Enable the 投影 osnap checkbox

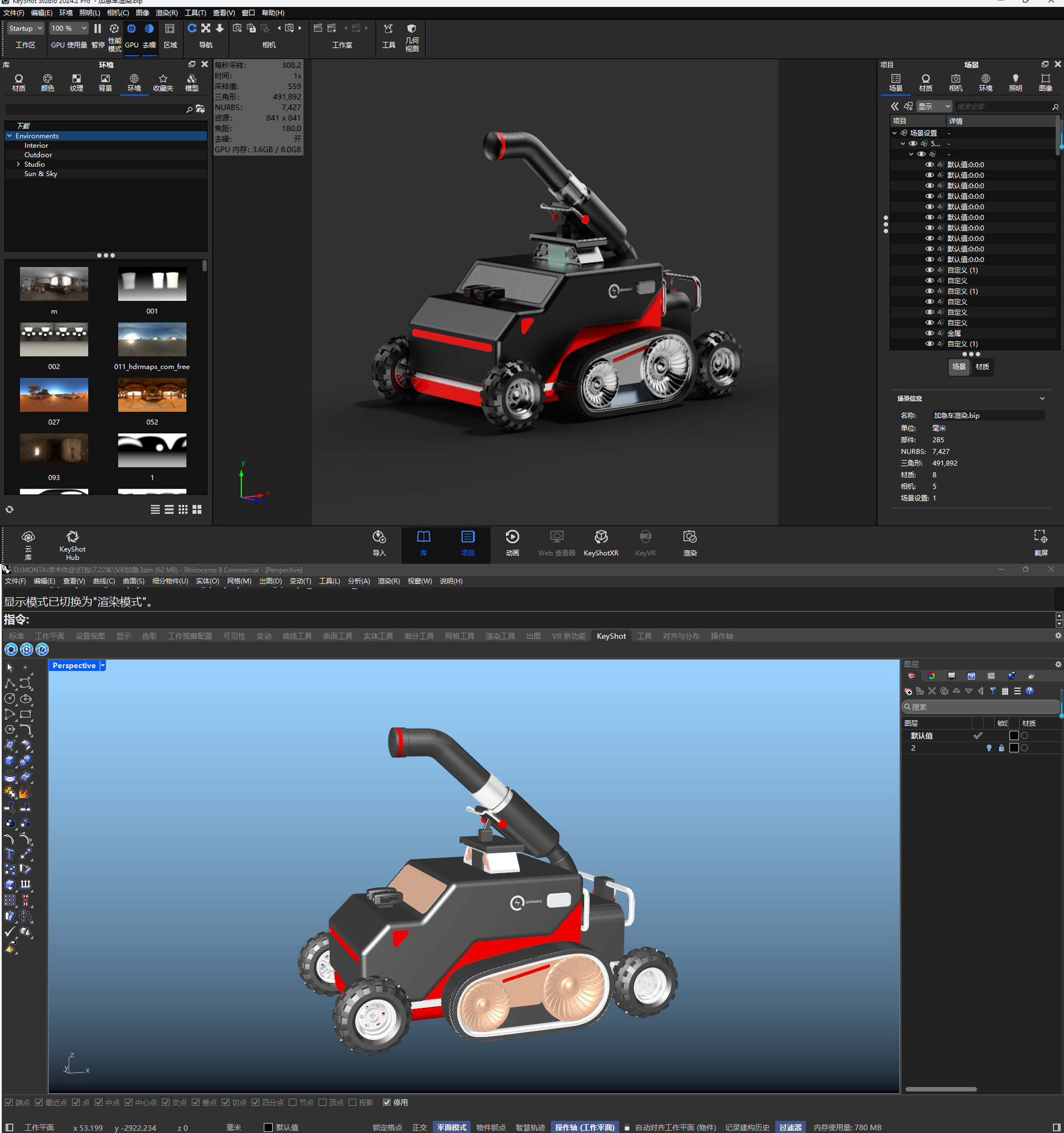point(352,1102)
